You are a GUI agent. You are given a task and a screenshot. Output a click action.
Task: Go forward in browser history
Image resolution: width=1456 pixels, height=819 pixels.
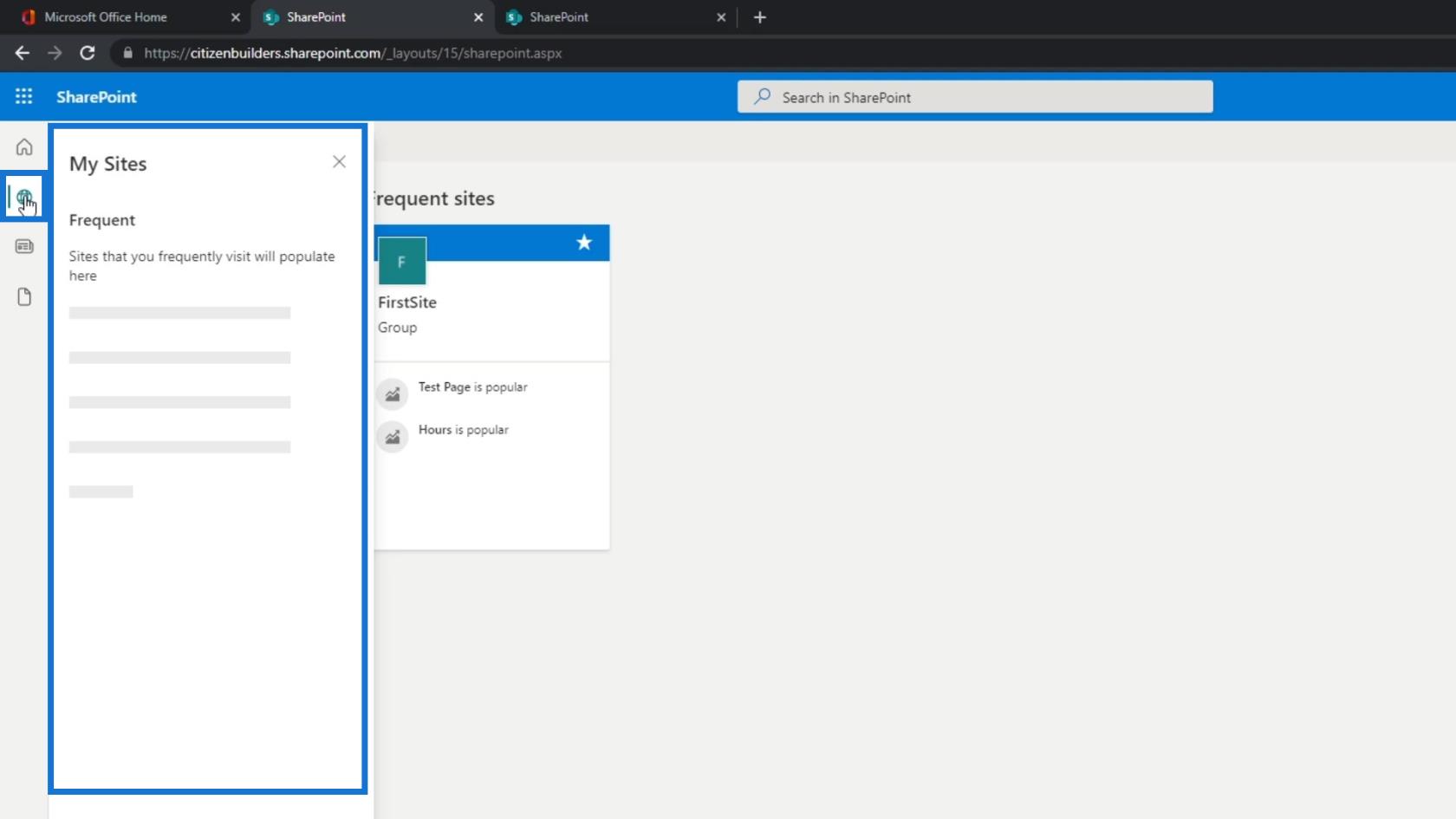[55, 53]
